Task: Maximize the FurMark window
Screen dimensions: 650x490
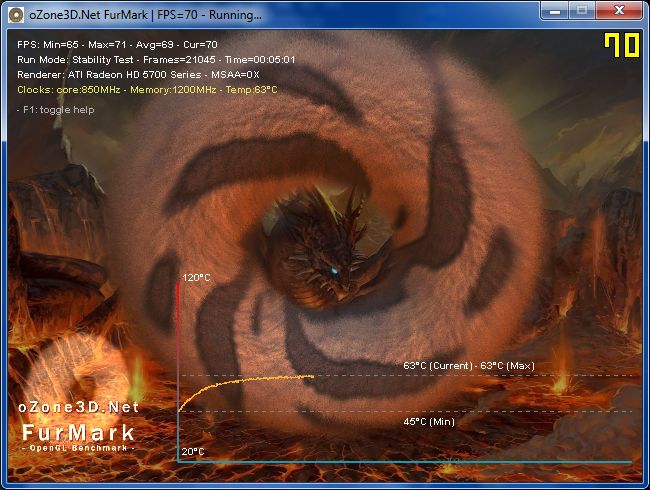Action: click(582, 10)
